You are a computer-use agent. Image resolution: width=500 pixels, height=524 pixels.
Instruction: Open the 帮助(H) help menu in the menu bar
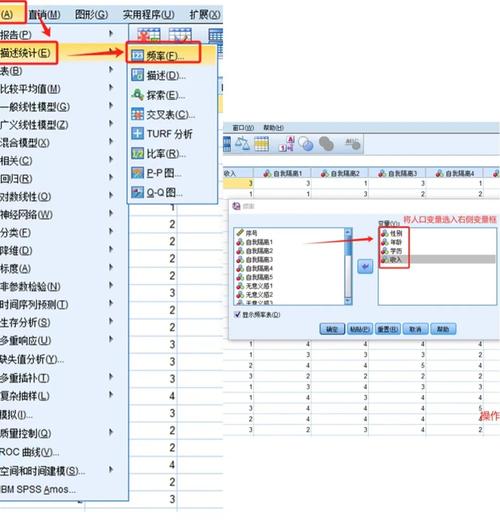coord(273,128)
